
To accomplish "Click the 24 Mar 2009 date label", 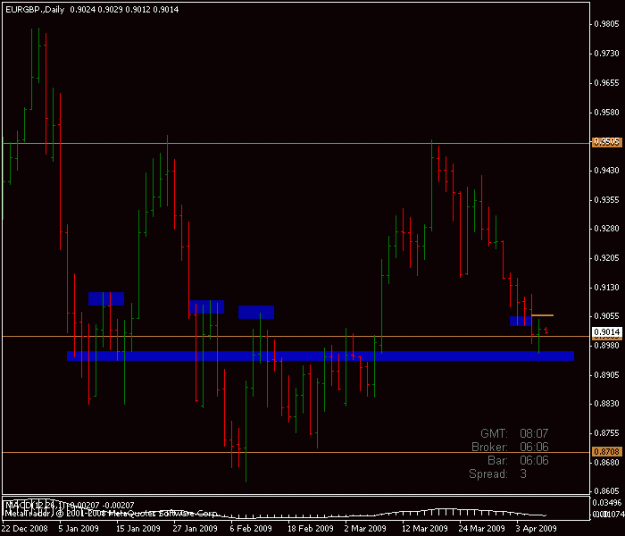I will 482,528.
